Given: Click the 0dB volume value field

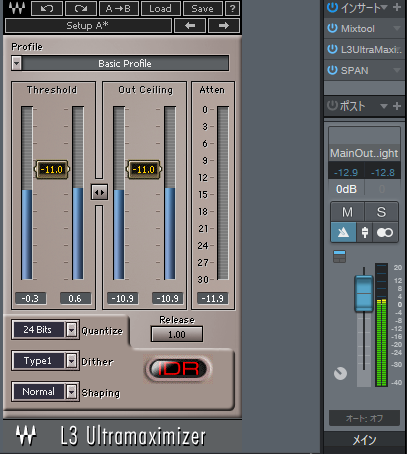Looking at the screenshot, I should [346, 189].
